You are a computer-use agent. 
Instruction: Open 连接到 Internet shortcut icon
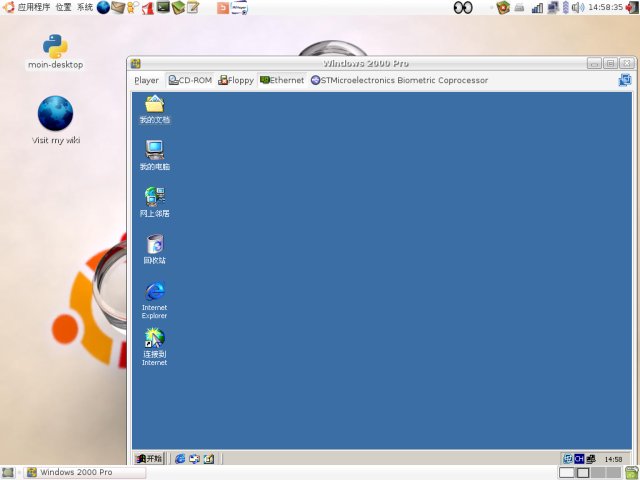pos(154,347)
